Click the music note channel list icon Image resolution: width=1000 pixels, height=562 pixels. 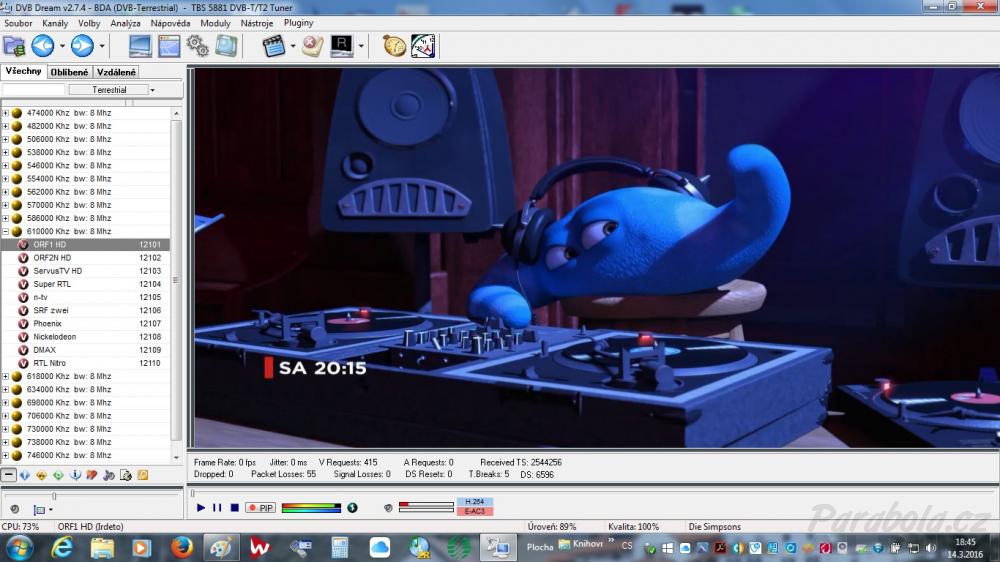point(109,475)
